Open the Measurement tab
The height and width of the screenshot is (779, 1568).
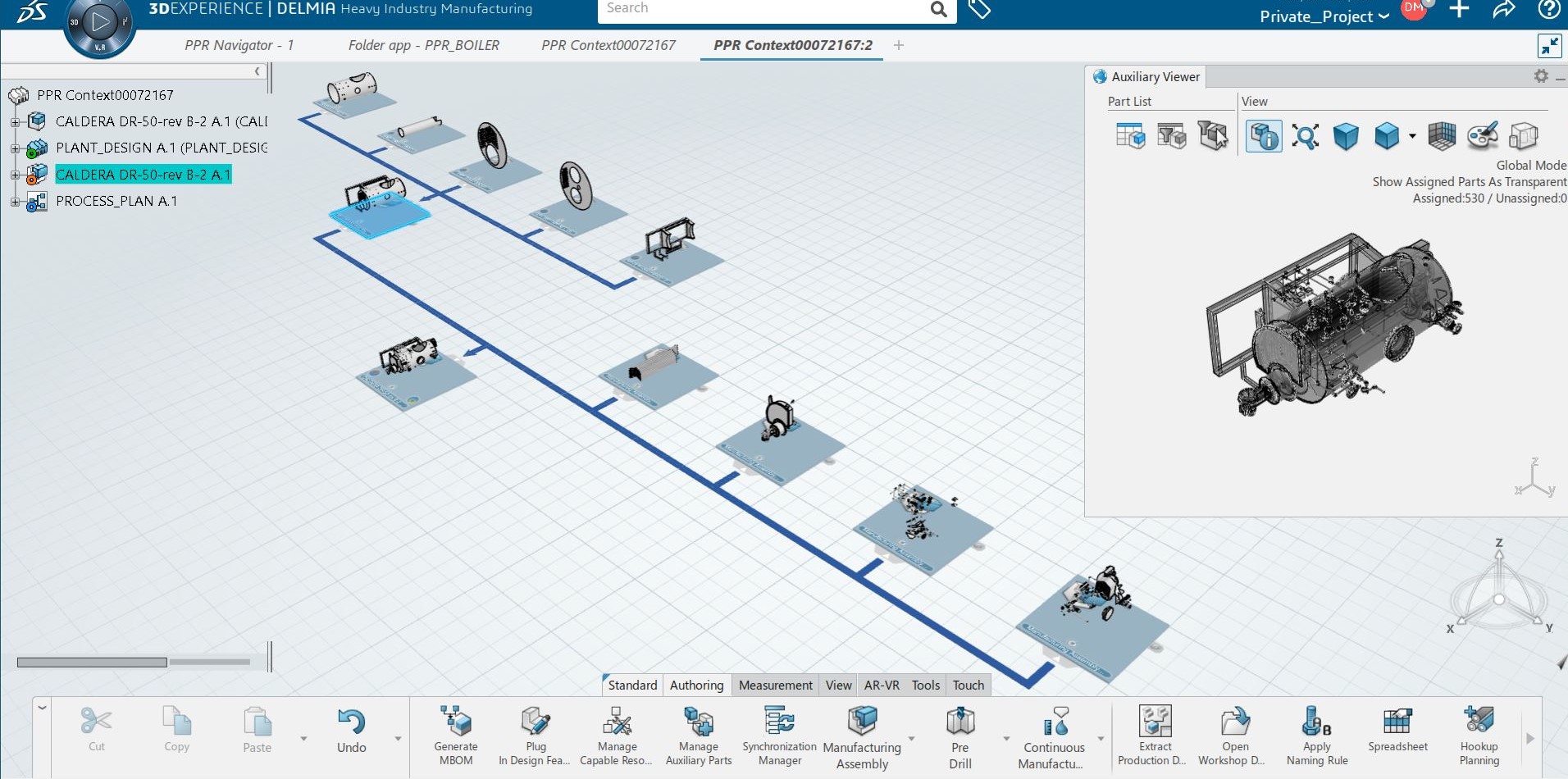click(775, 685)
